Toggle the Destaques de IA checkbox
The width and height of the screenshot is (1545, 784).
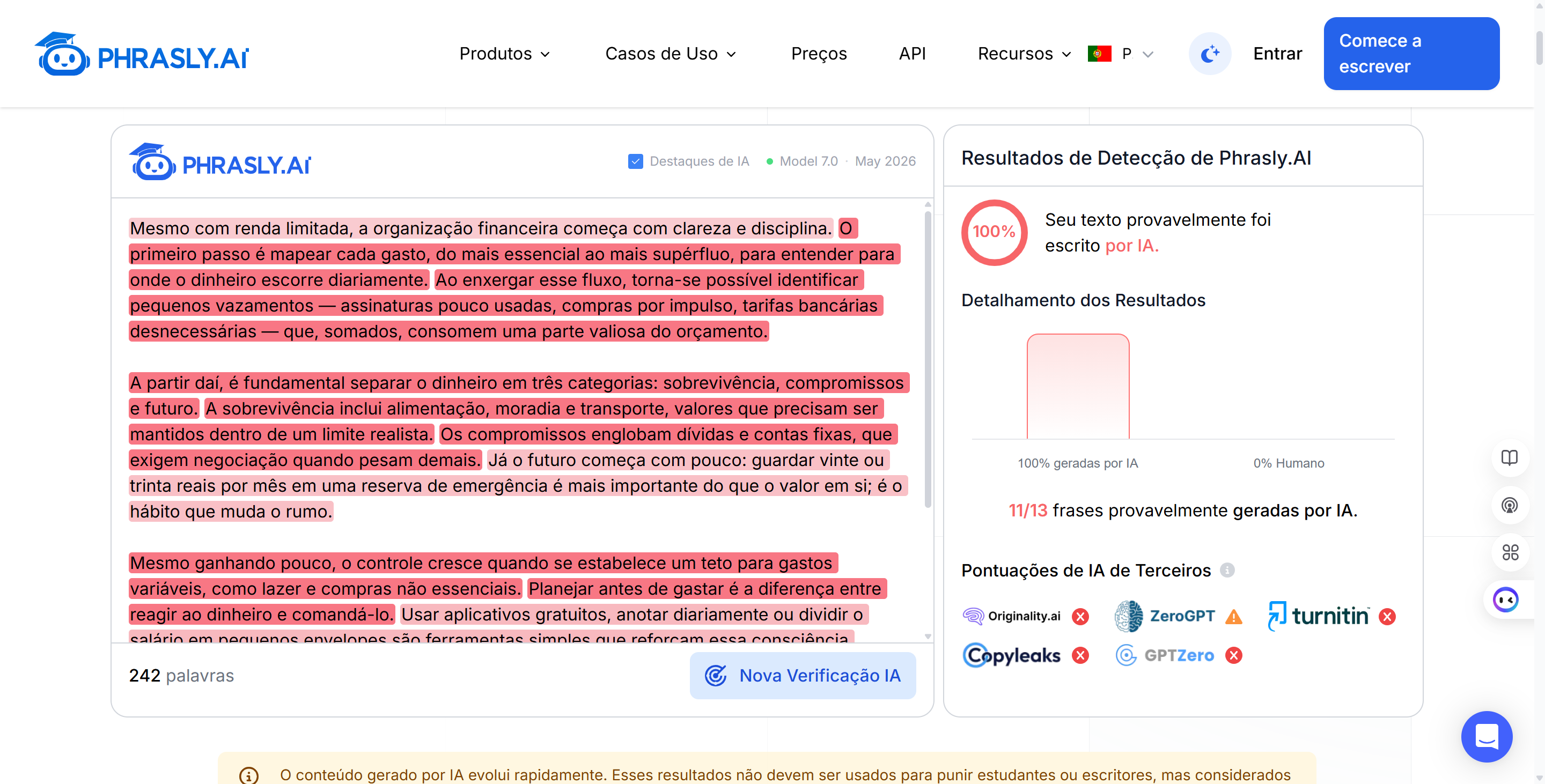(x=635, y=161)
